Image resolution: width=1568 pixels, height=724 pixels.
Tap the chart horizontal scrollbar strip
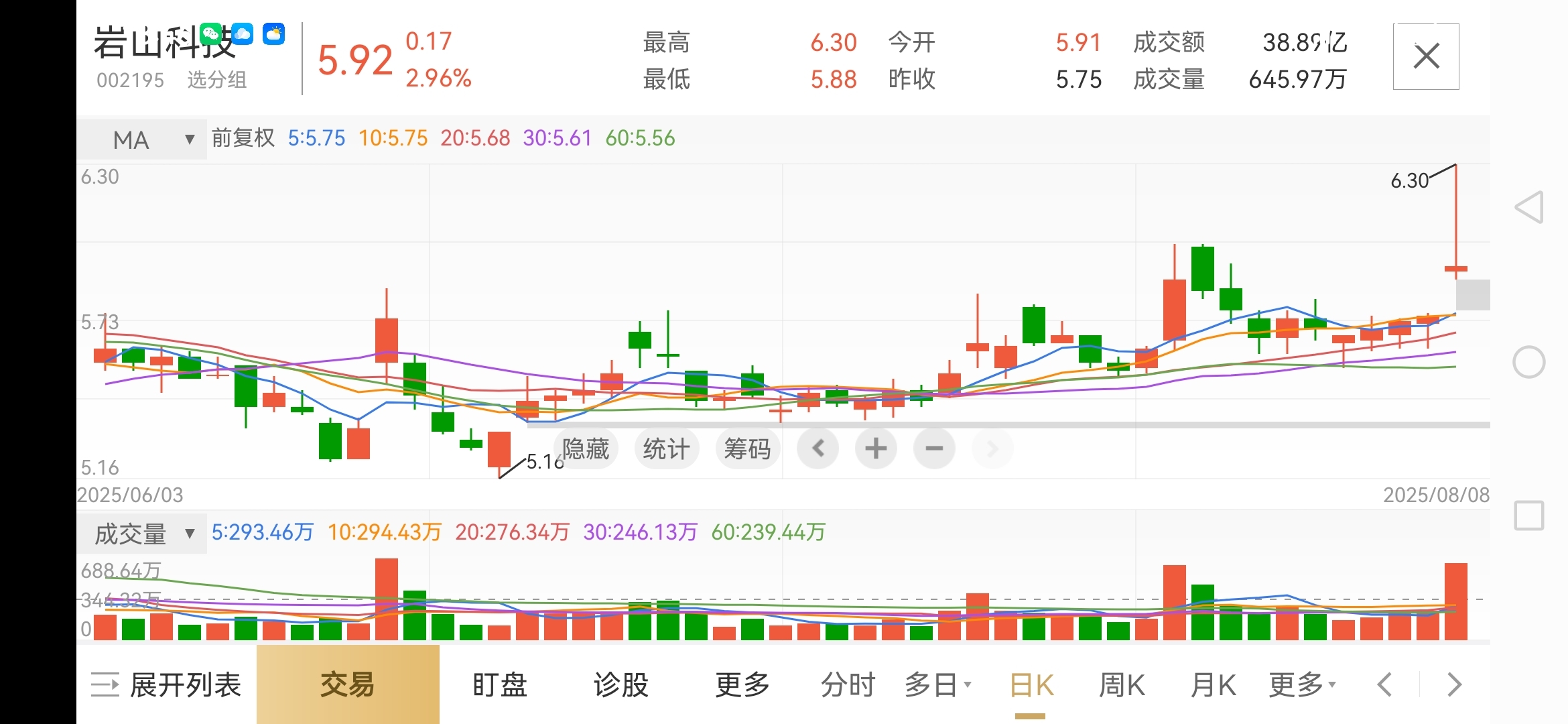[1008, 425]
